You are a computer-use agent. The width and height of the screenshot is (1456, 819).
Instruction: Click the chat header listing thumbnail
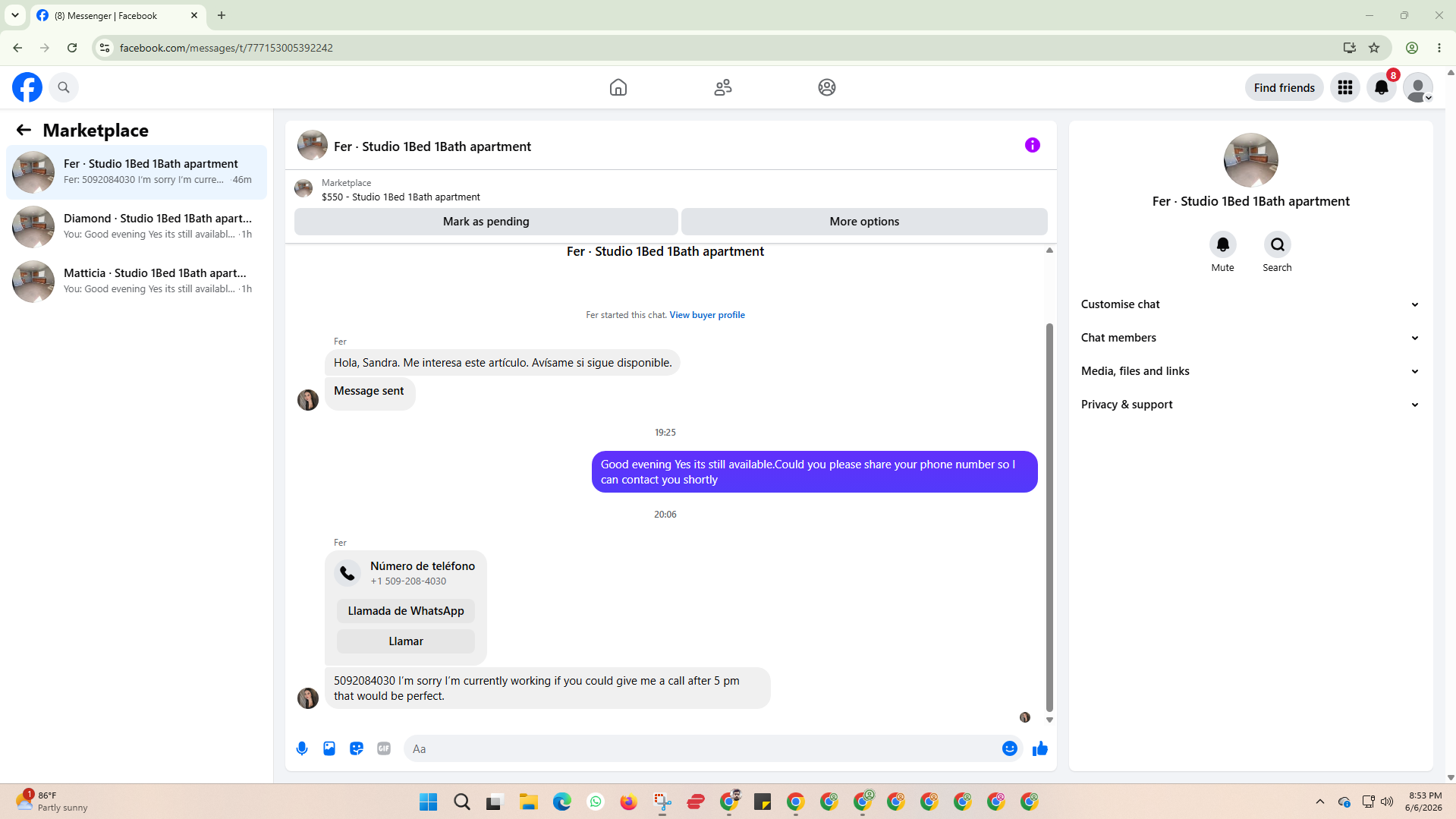(313, 145)
